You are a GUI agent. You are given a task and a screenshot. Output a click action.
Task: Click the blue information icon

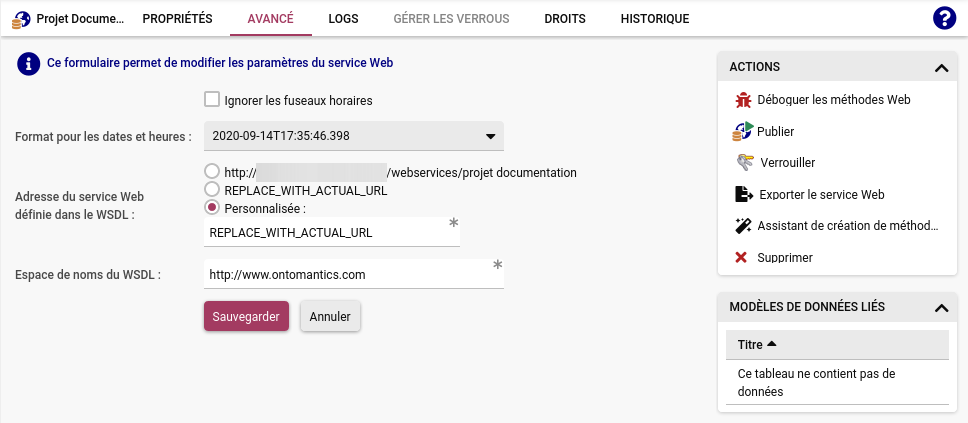click(x=28, y=64)
